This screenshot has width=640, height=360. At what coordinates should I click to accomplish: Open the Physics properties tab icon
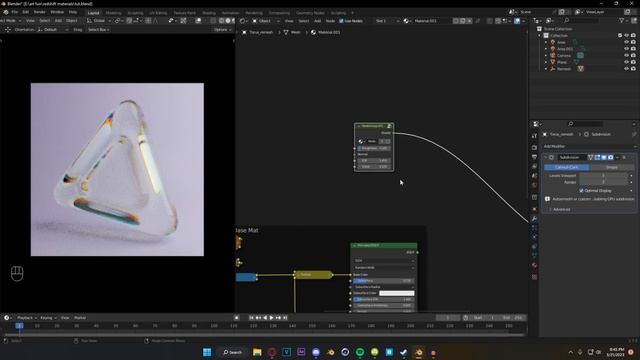pos(534,237)
